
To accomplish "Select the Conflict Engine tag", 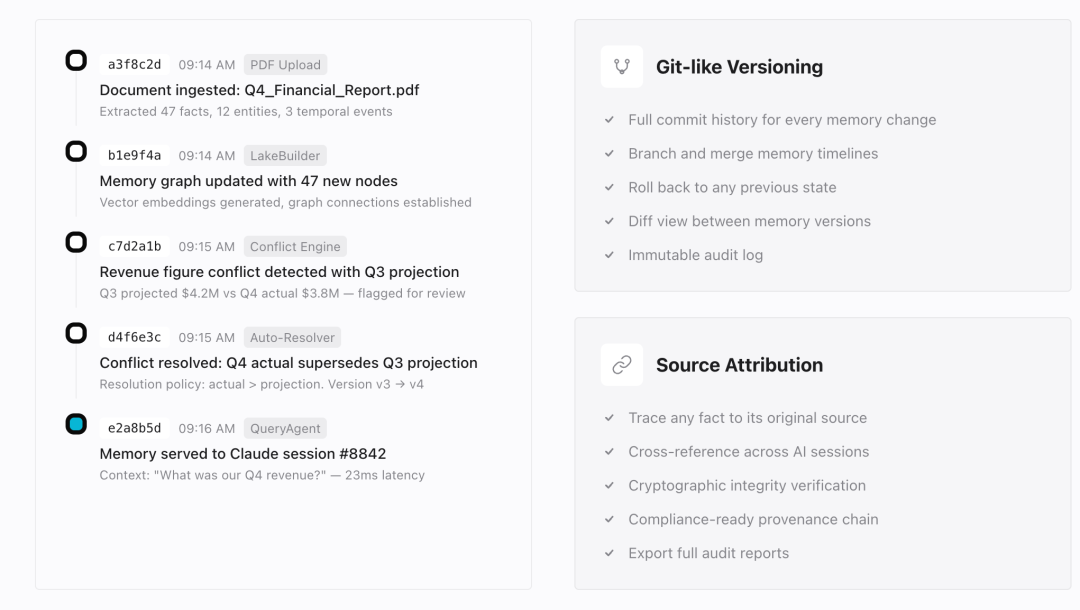I will click(x=295, y=247).
